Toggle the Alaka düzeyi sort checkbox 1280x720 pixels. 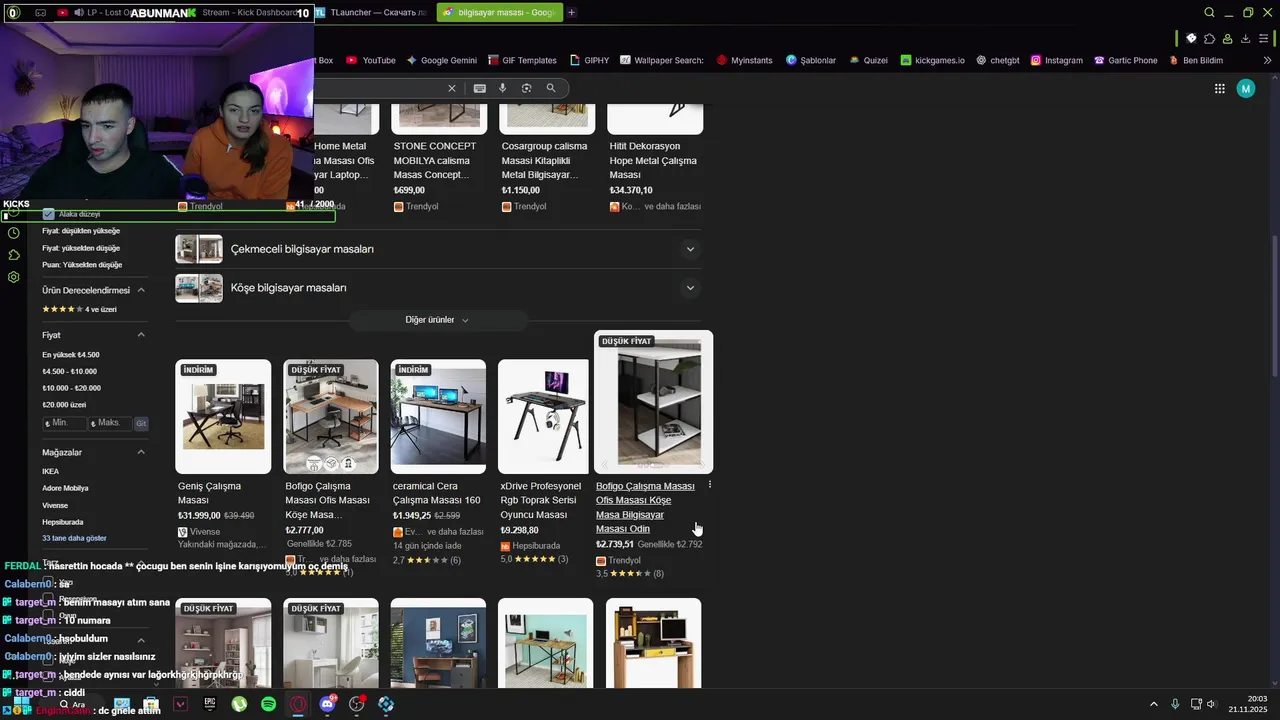click(x=48, y=214)
